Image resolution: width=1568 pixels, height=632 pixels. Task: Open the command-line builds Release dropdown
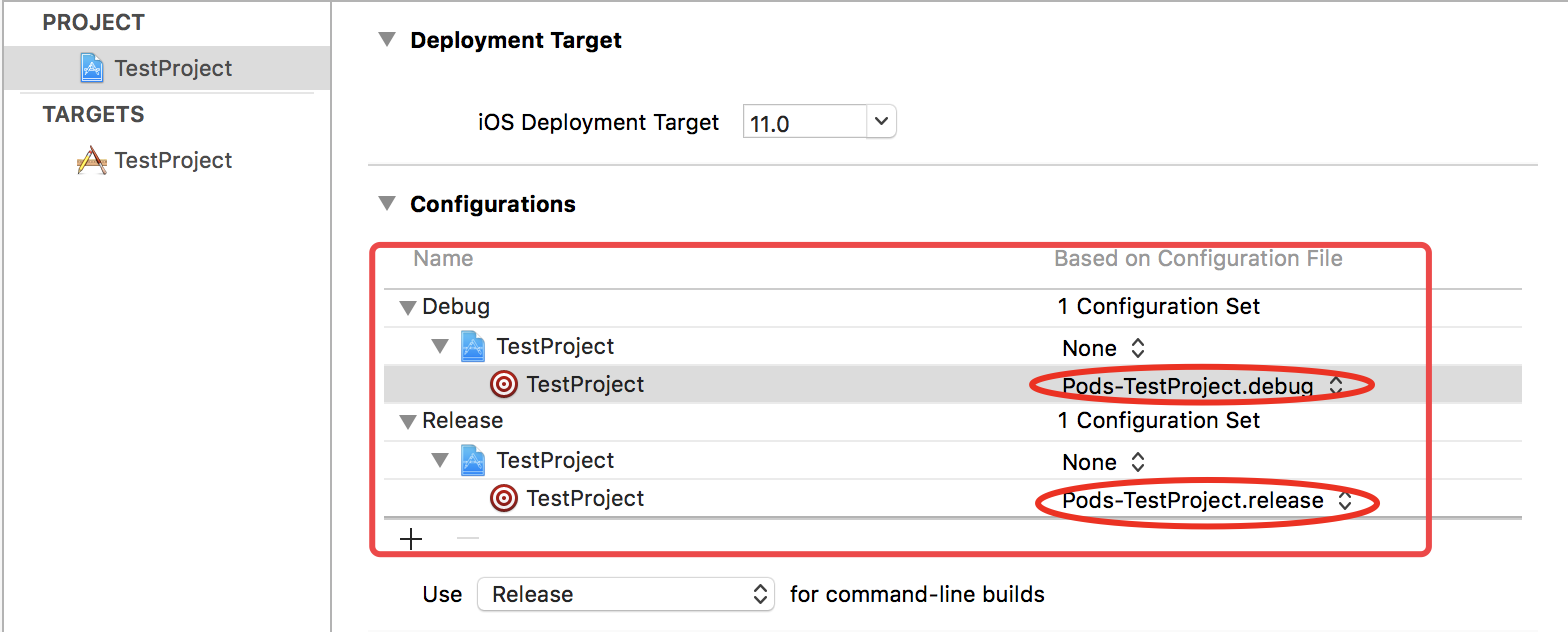point(626,594)
